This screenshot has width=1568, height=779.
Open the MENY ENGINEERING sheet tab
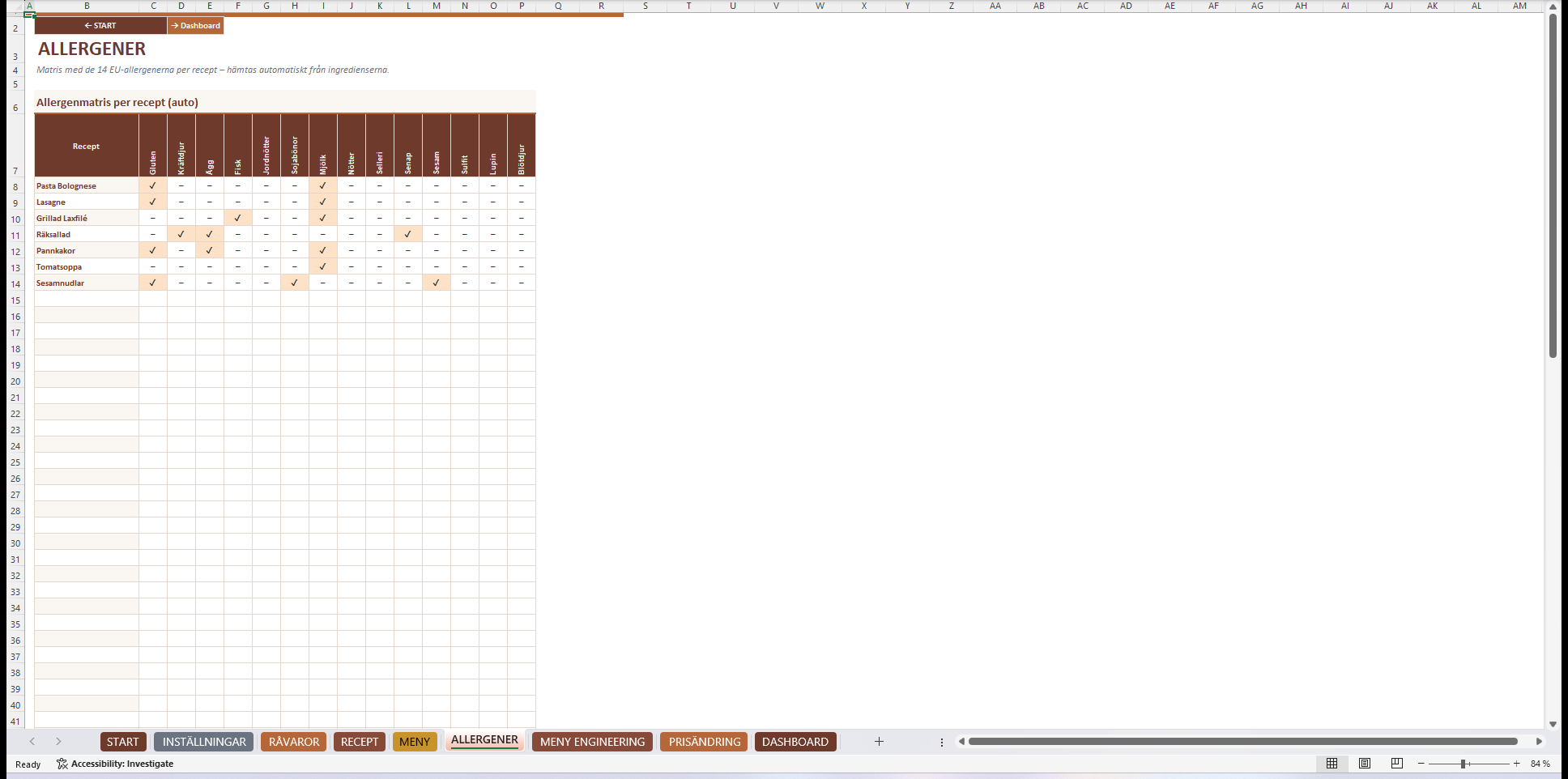pyautogui.click(x=592, y=742)
